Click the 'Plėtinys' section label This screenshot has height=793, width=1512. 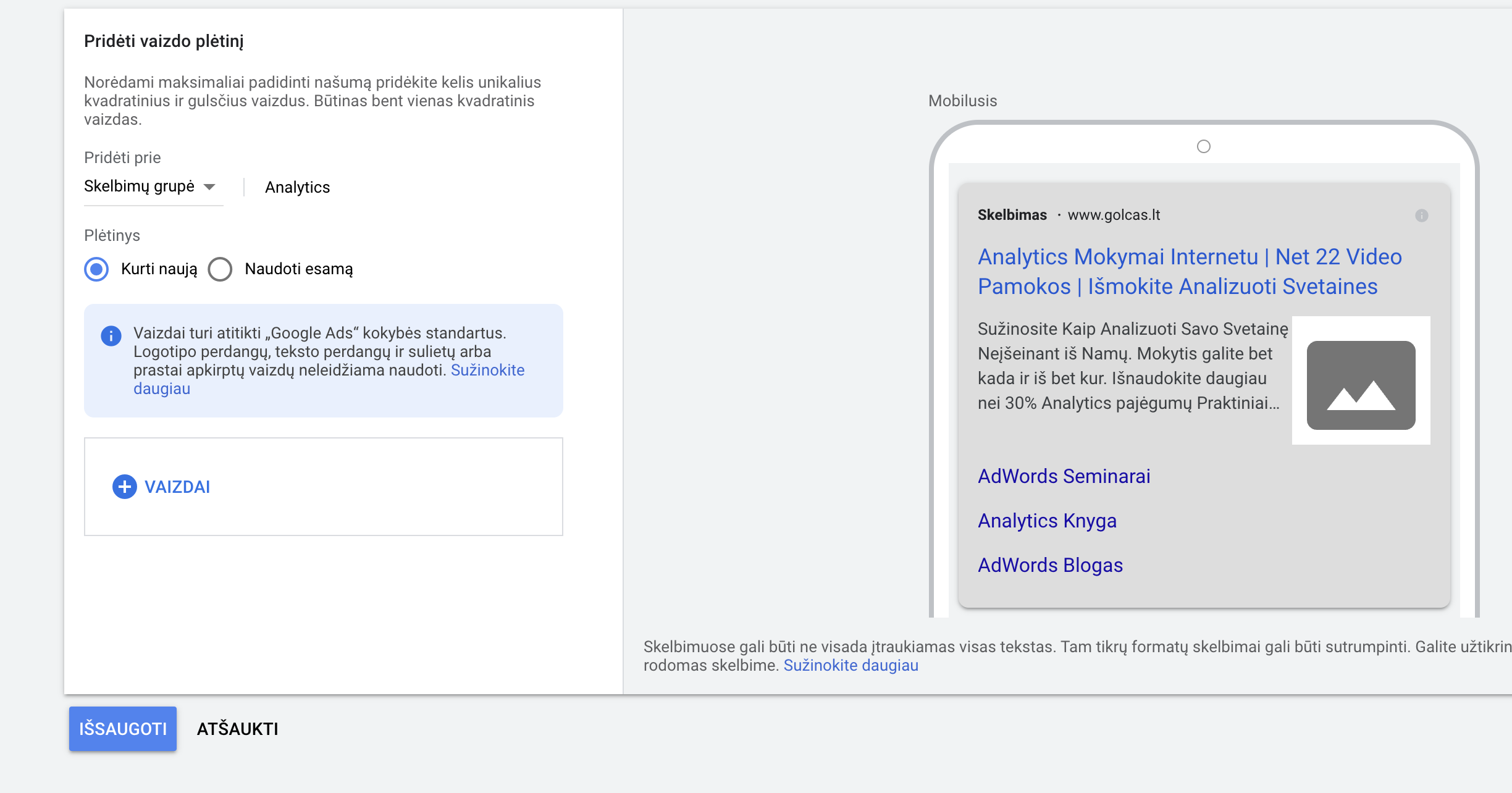point(112,235)
